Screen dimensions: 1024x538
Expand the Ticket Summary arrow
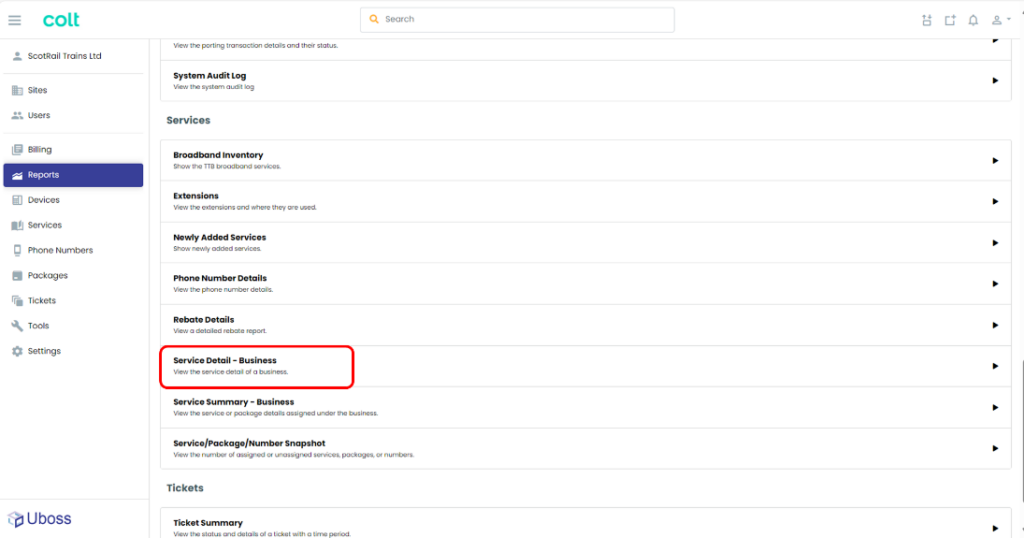995,528
